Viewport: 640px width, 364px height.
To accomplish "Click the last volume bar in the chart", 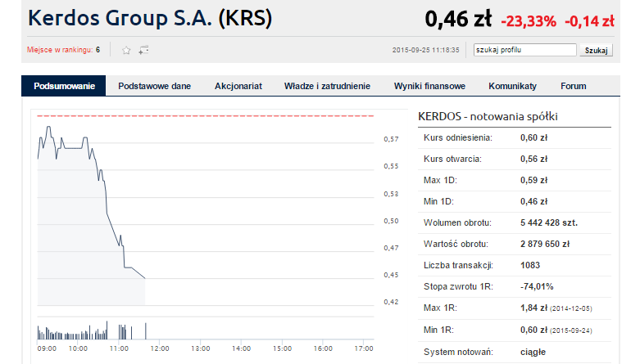I will click(x=146, y=331).
